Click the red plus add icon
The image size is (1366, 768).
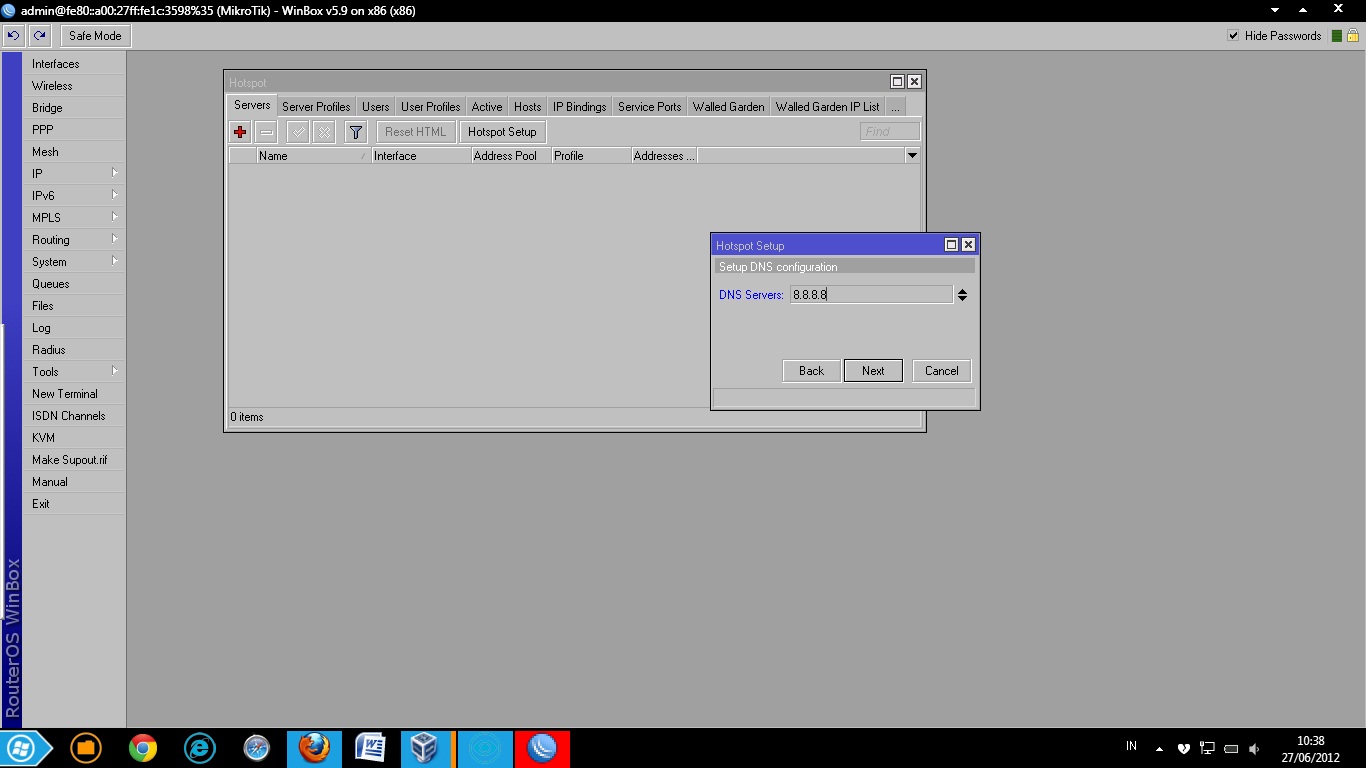click(240, 132)
